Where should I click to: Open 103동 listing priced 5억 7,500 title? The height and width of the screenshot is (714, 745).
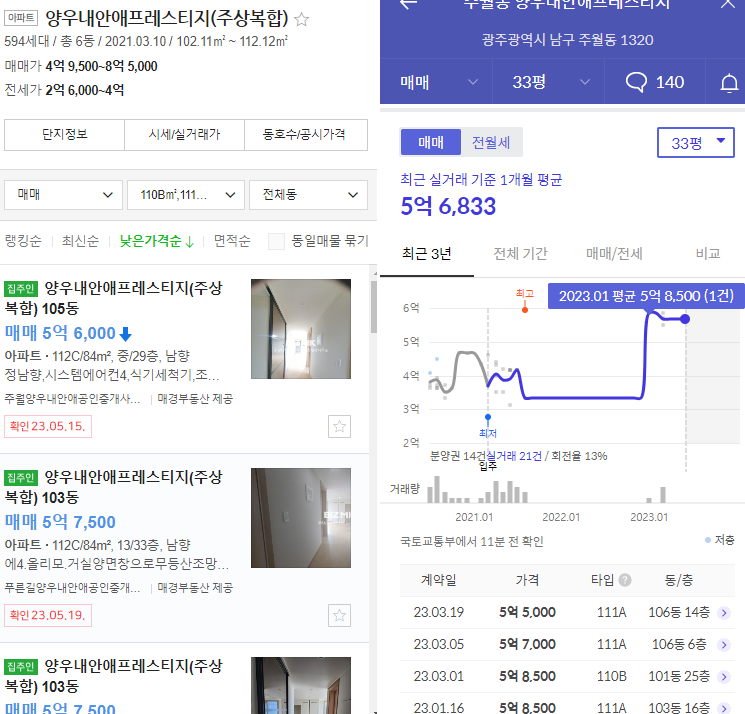click(114, 487)
